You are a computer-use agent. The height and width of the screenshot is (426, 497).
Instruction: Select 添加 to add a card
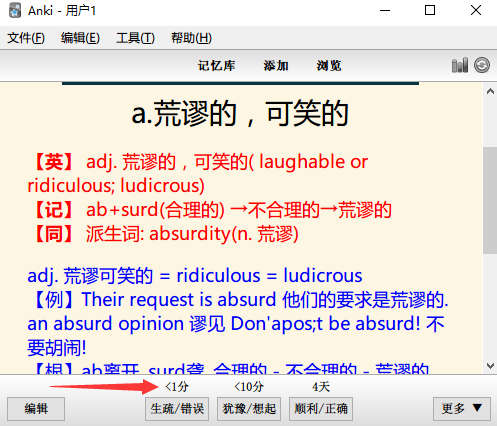pyautogui.click(x=276, y=66)
